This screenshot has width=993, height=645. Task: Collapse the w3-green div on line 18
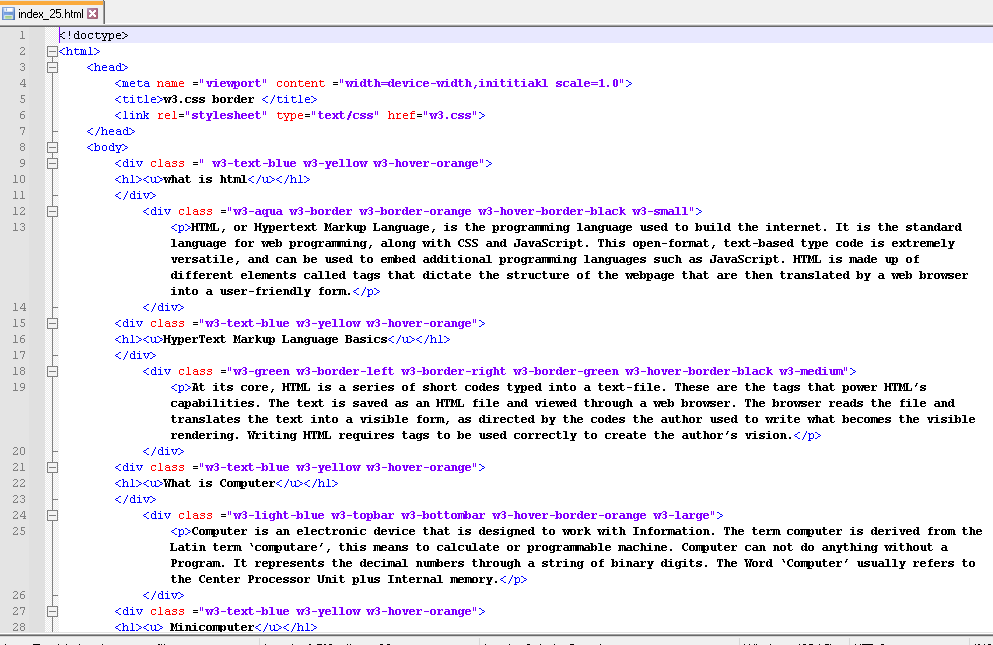(x=51, y=371)
